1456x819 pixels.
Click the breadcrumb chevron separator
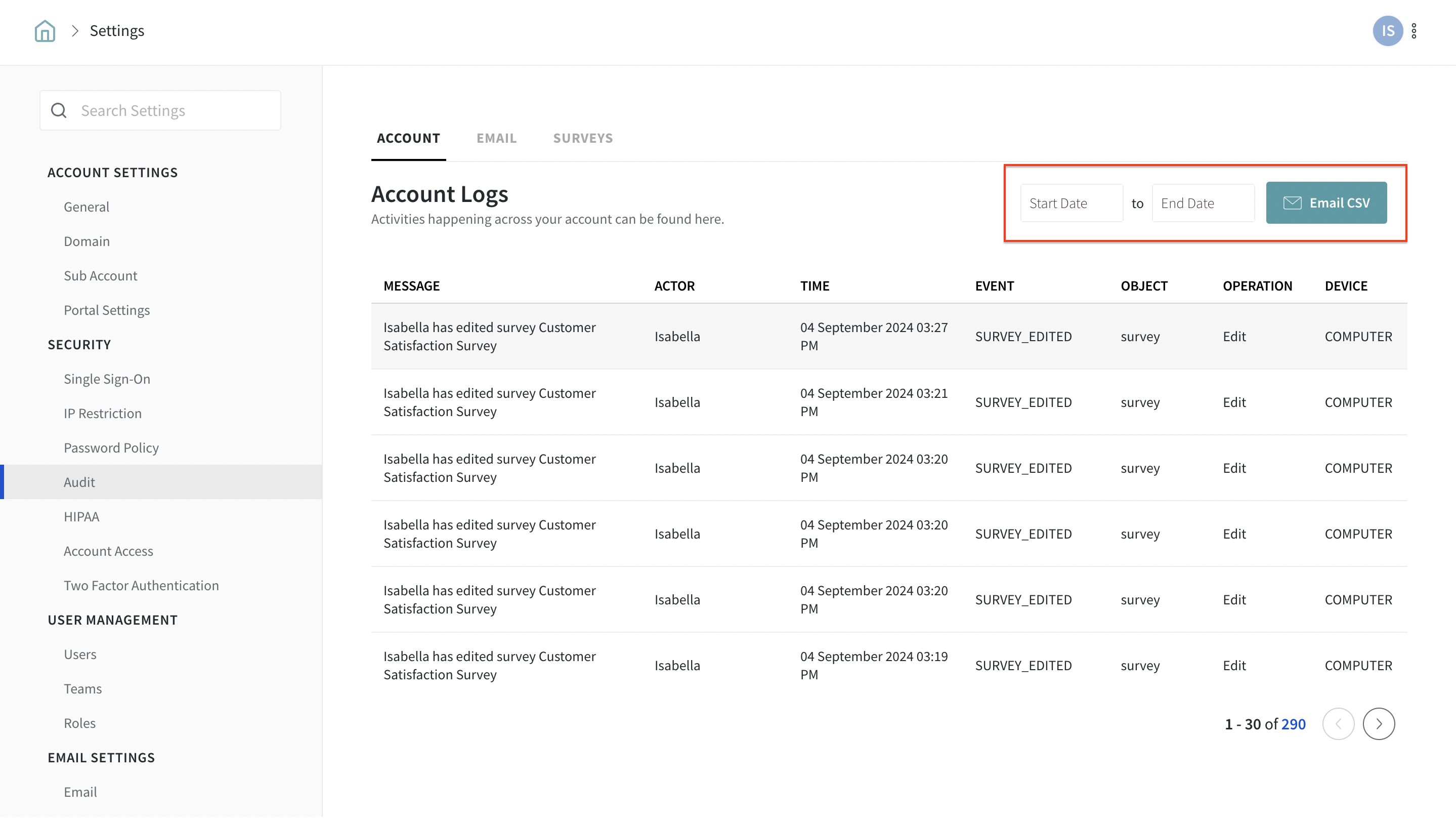pos(74,30)
